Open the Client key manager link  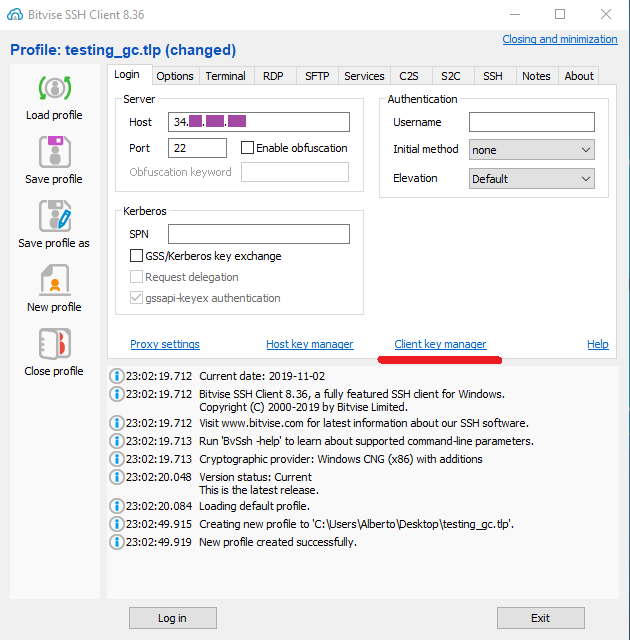440,344
